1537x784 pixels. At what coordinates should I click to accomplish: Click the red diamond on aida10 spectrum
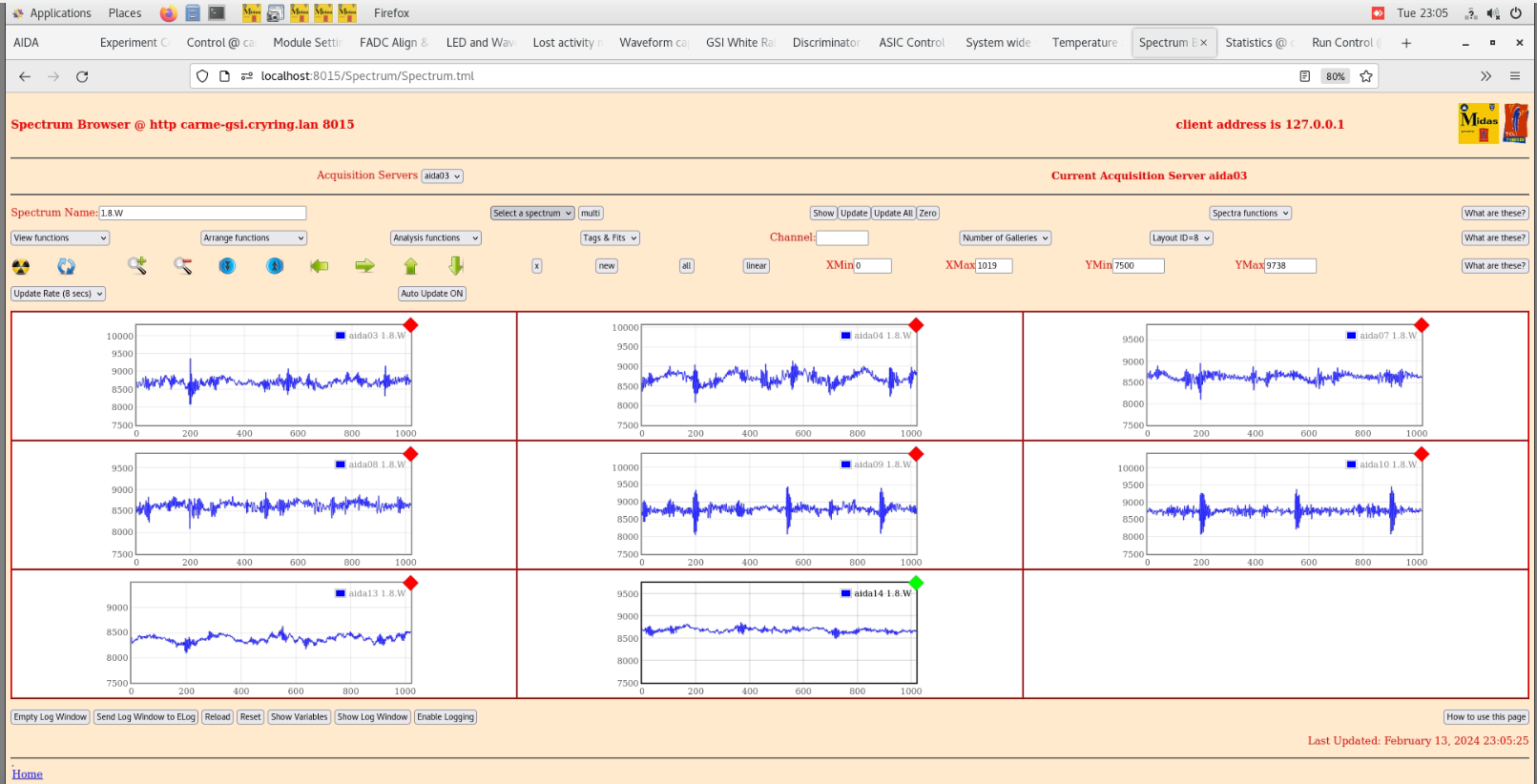[x=1422, y=454]
